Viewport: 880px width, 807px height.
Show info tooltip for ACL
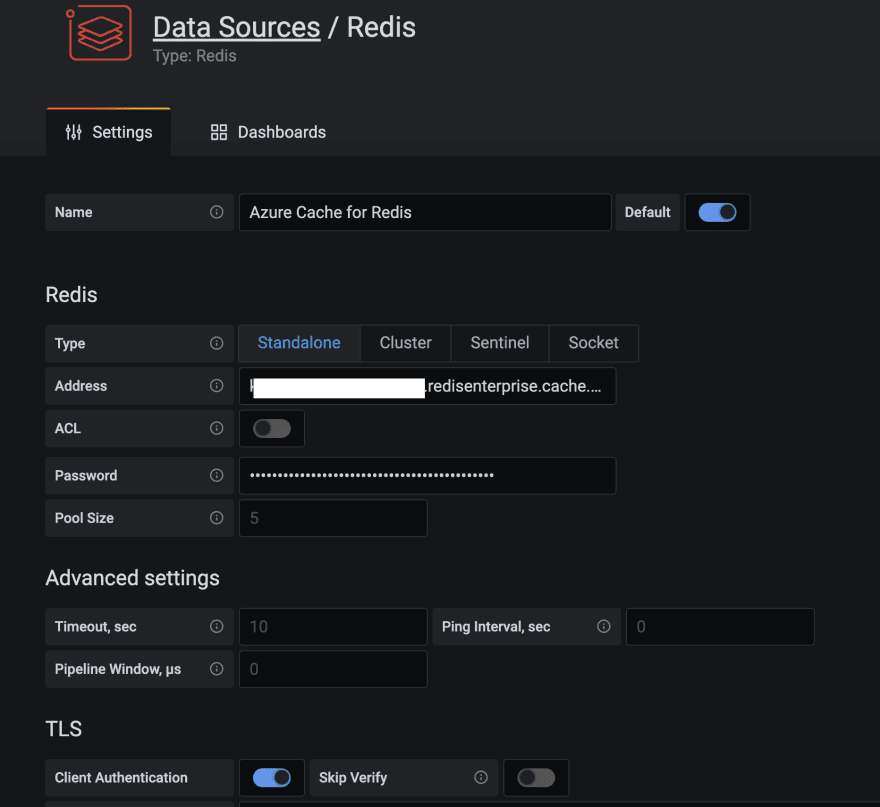point(217,428)
